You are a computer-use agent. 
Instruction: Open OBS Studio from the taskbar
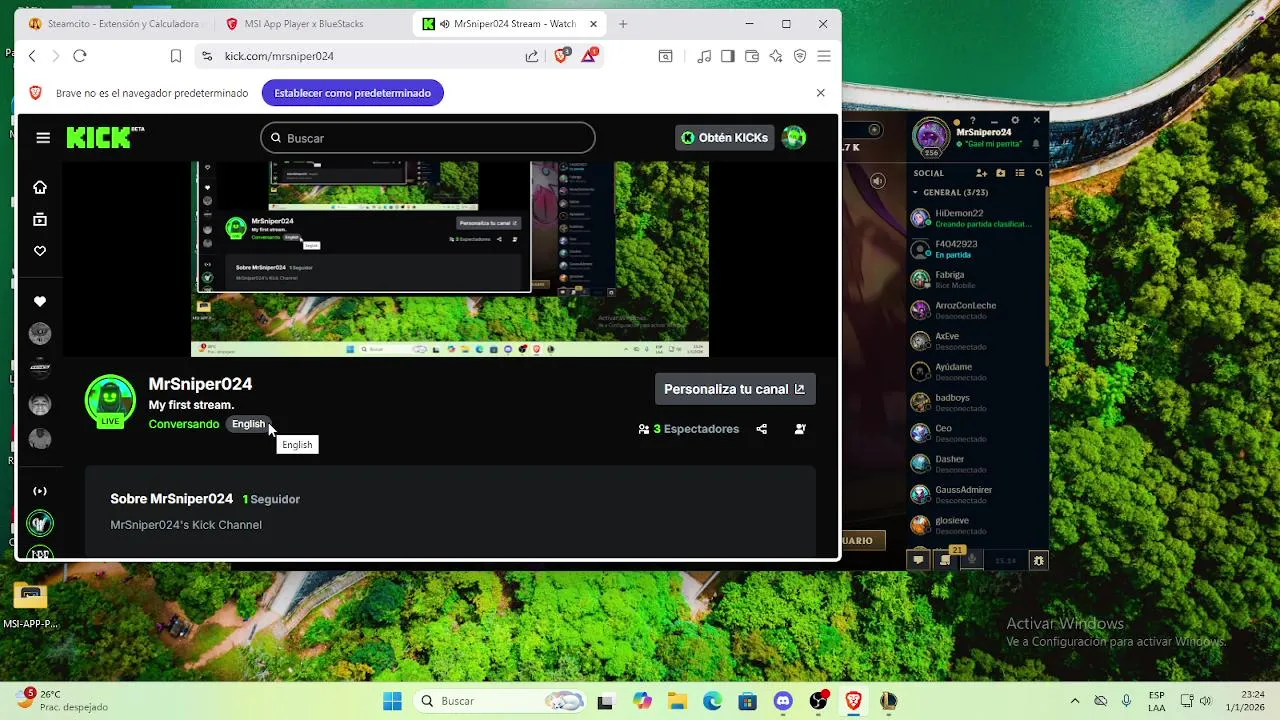coord(818,701)
